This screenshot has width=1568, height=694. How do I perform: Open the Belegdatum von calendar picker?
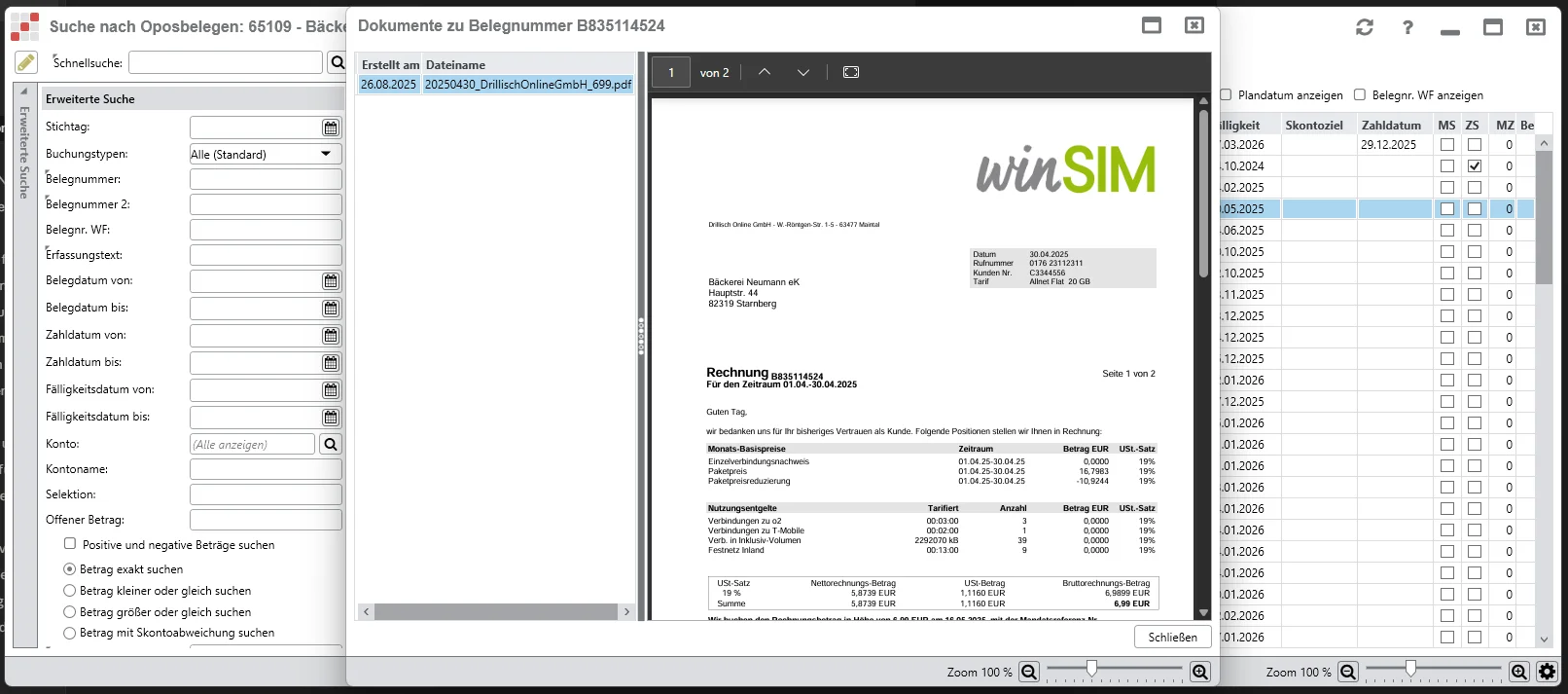(331, 281)
